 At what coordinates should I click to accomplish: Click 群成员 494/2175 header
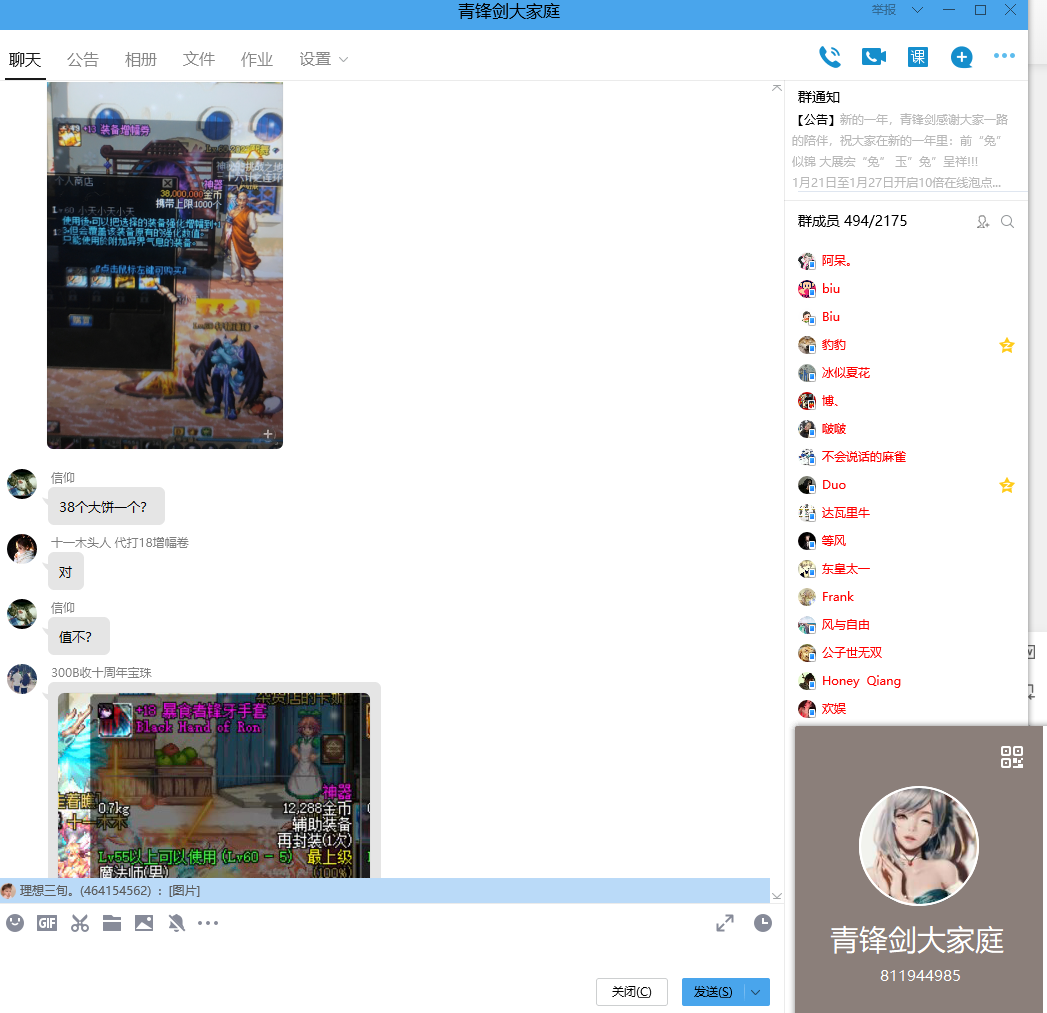tap(852, 222)
